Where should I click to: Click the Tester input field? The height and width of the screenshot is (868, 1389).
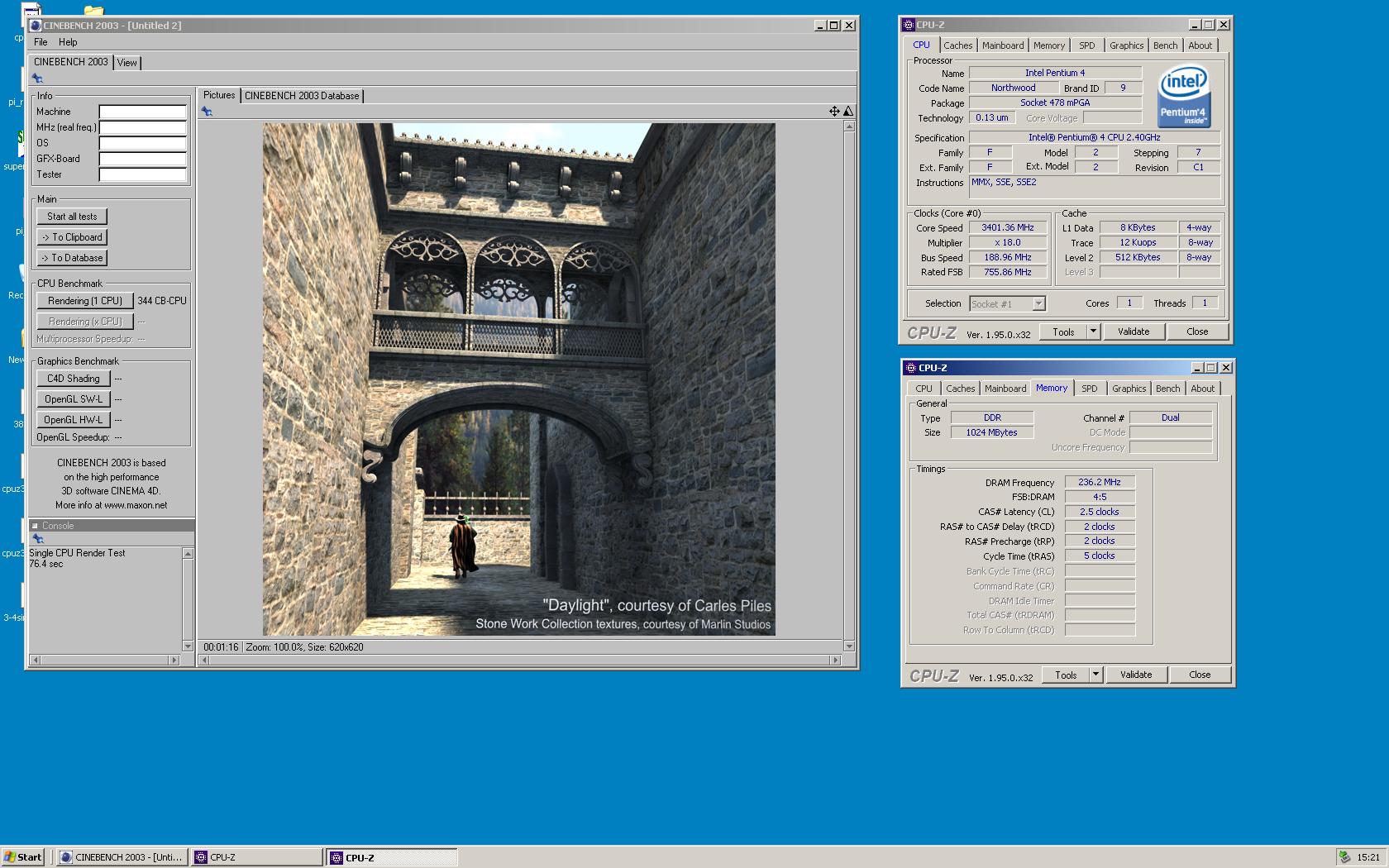point(143,174)
